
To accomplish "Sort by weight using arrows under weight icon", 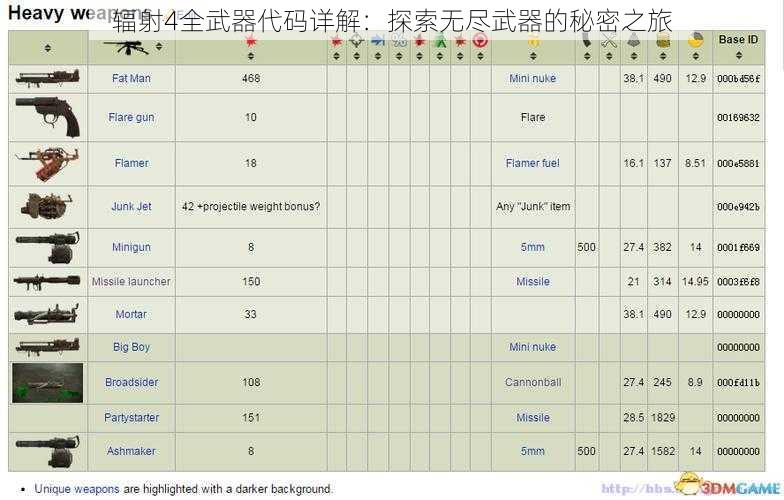I will click(x=634, y=56).
